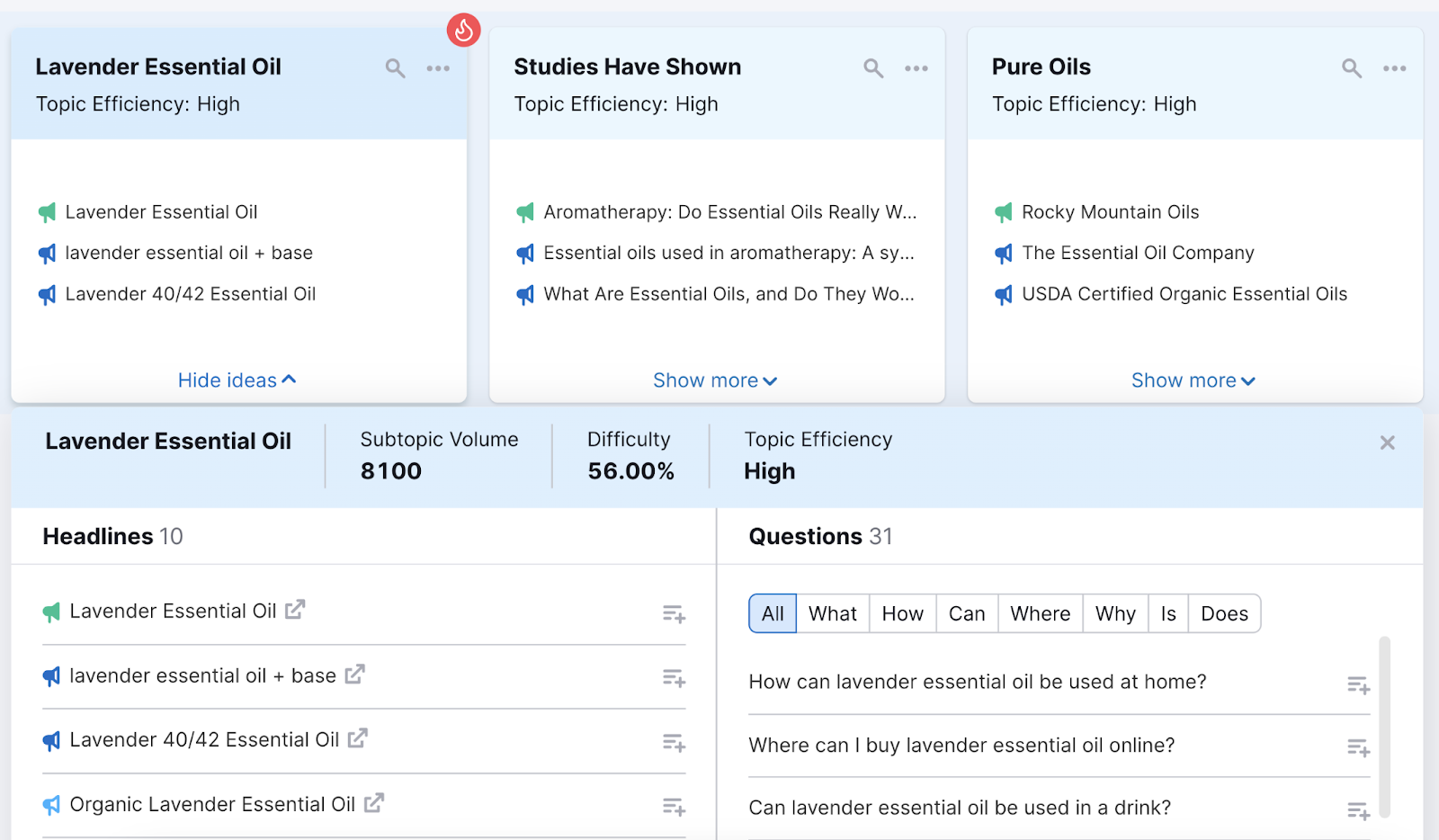This screenshot has height=840, width=1439.
Task: Click the question about buying lavender oil online
Action: tap(961, 745)
